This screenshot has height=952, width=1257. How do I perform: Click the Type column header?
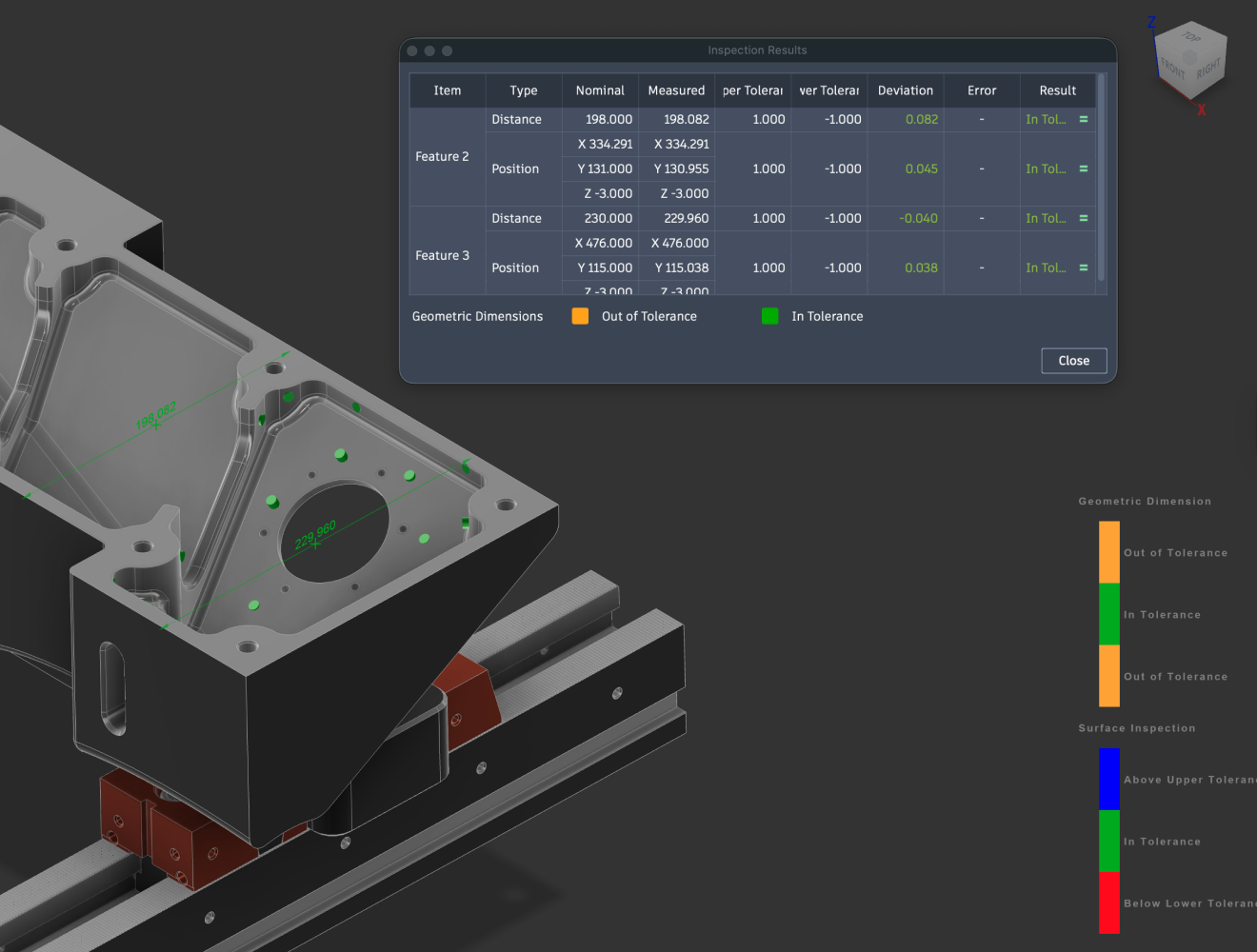(524, 90)
